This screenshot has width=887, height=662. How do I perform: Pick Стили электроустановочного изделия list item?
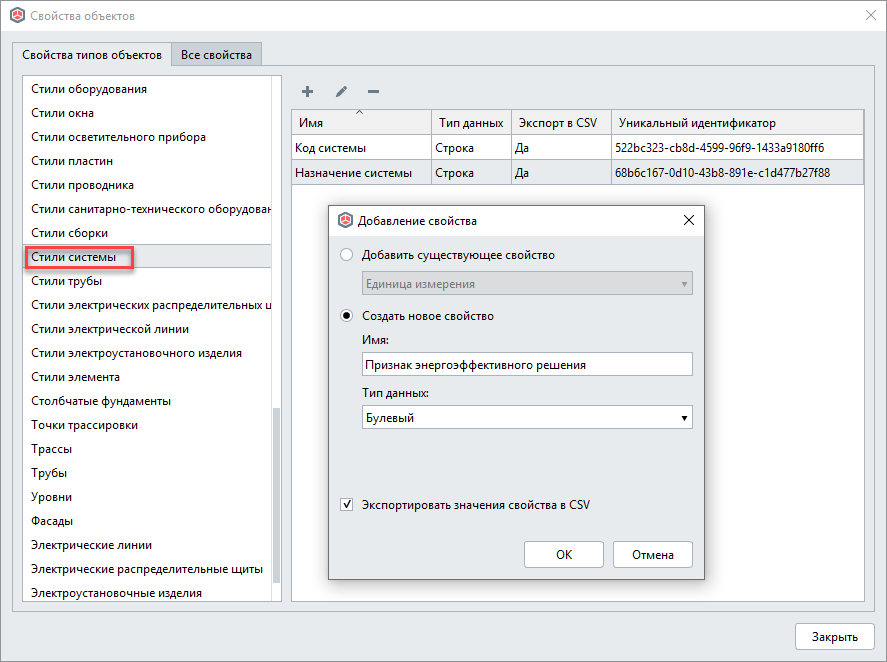point(147,353)
